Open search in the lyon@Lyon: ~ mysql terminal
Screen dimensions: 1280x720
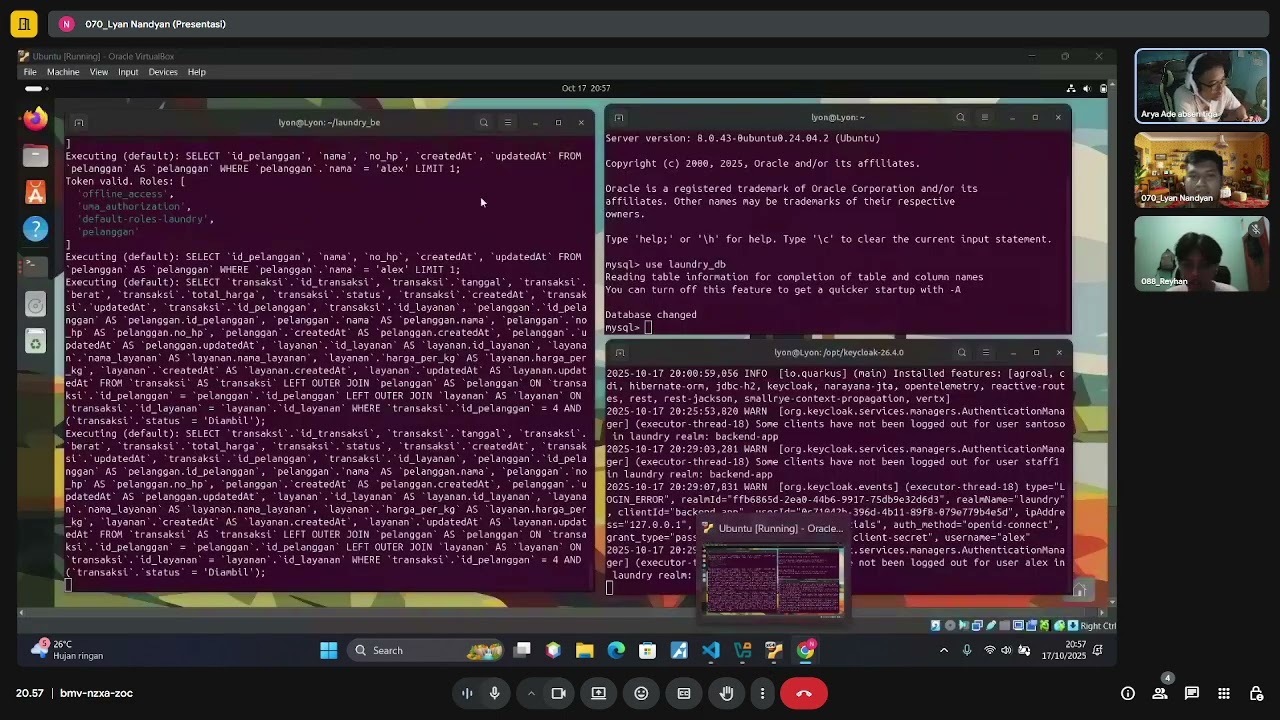click(961, 118)
